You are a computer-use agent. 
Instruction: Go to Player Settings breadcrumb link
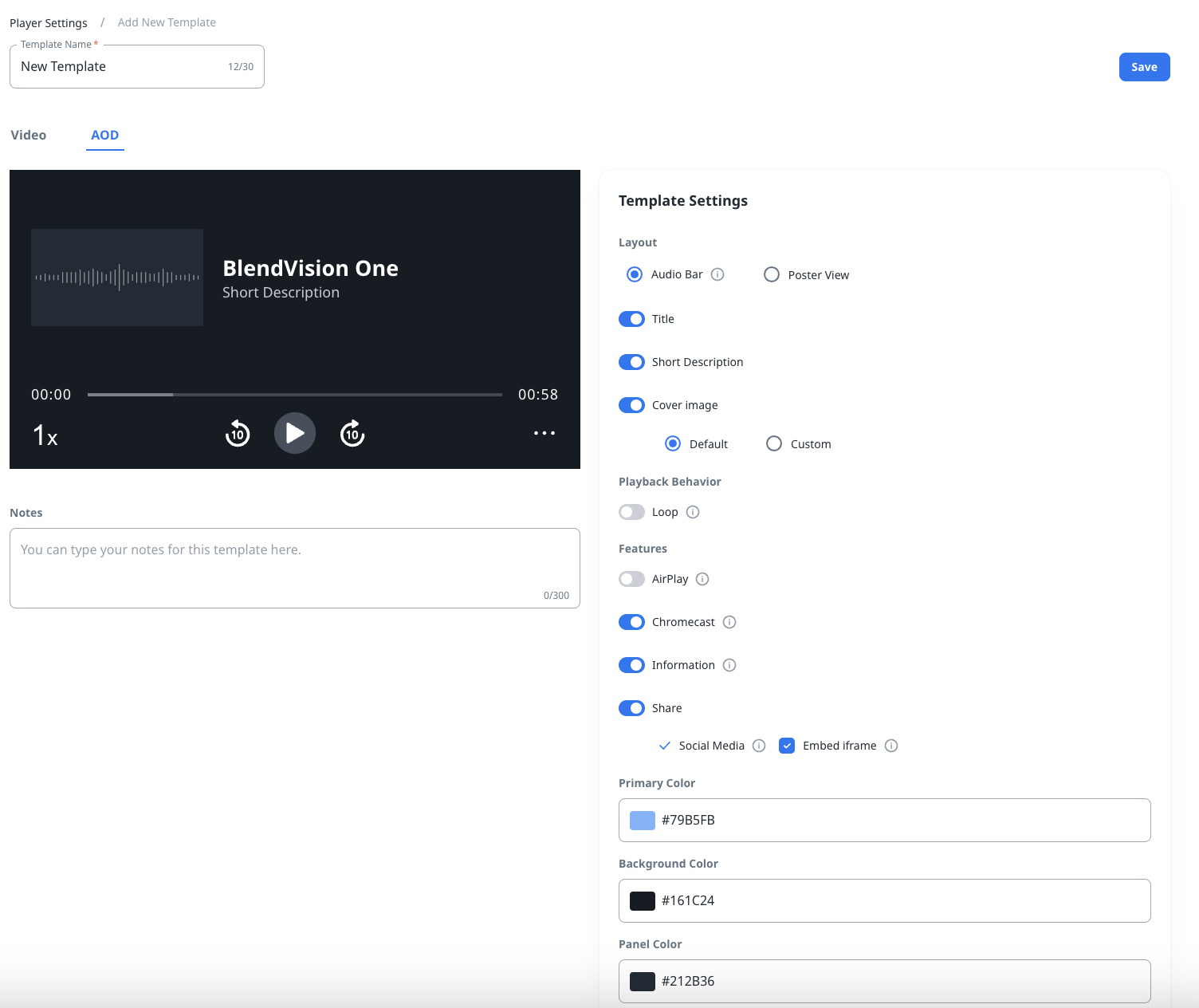pyautogui.click(x=49, y=23)
